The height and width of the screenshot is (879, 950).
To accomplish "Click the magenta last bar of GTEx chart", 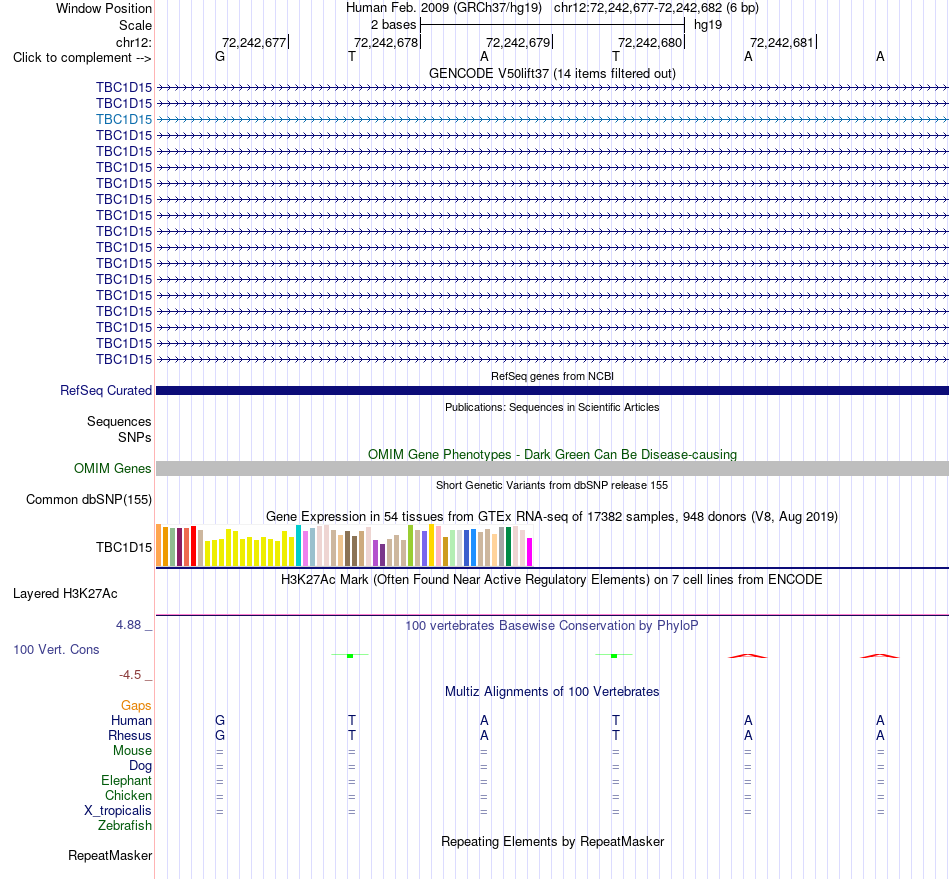I will 530,552.
